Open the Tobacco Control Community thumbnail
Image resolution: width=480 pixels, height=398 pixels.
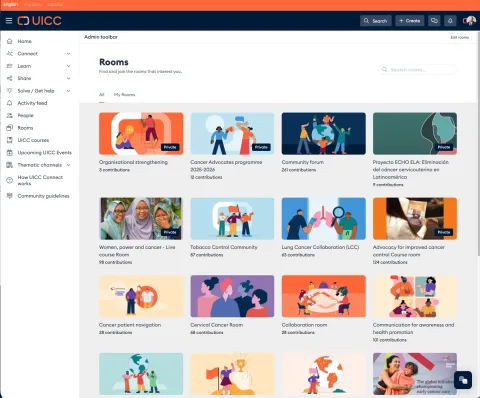(232, 219)
